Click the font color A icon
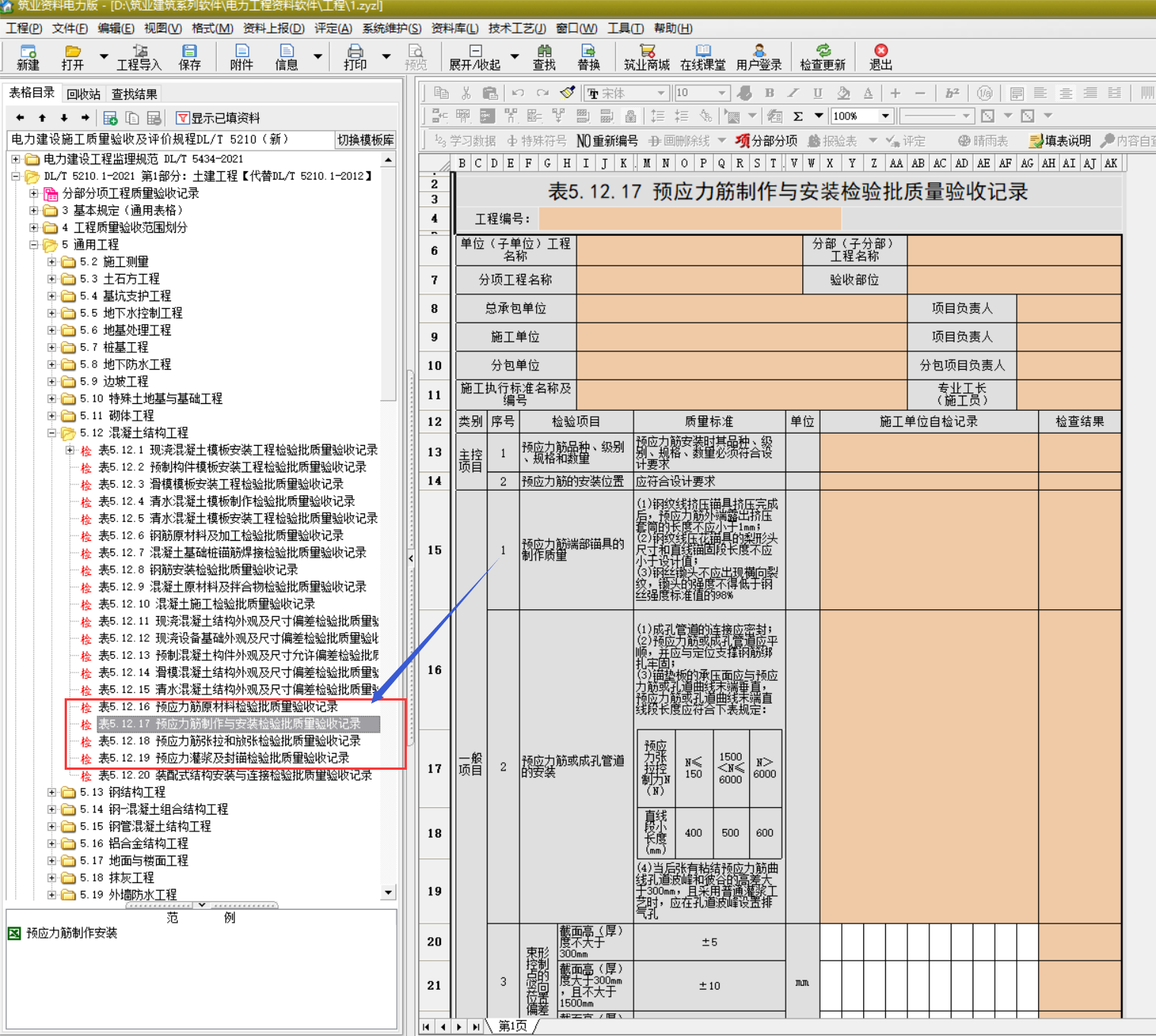Screen dimensions: 1156x1036 click(868, 93)
